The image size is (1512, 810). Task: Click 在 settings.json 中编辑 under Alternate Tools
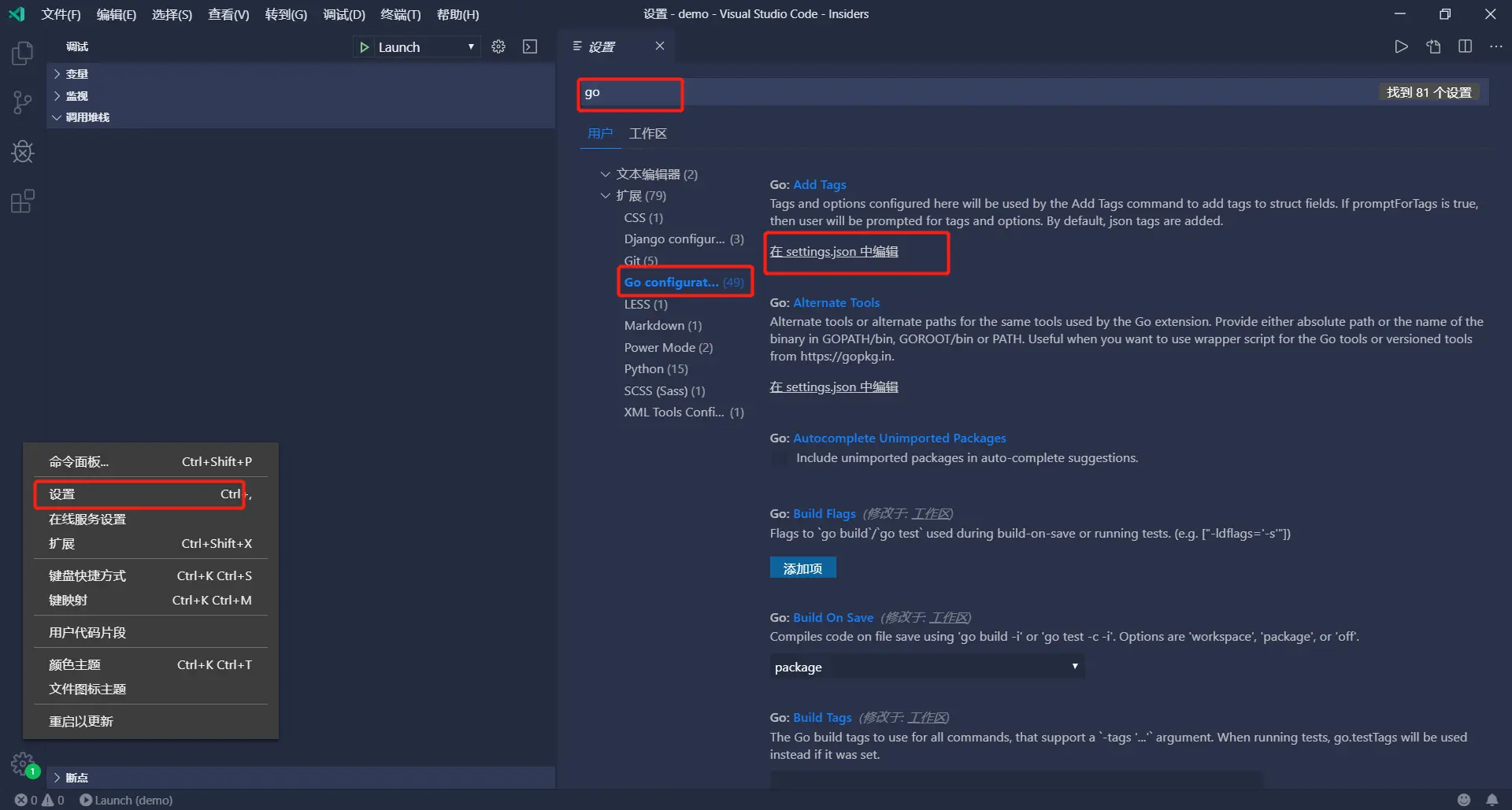coord(834,387)
